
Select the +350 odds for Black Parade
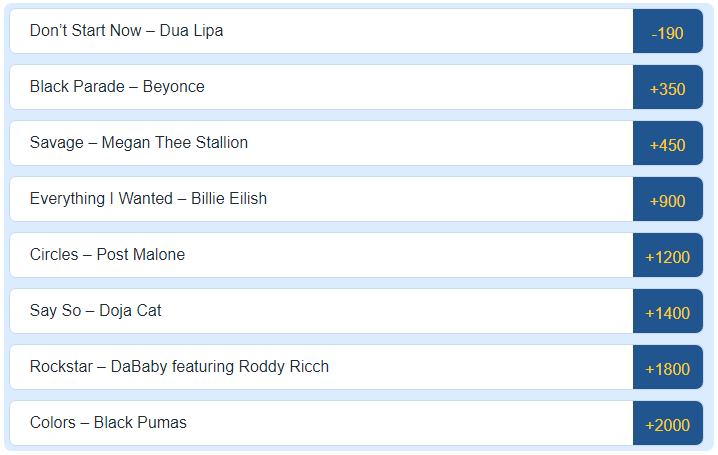click(667, 89)
